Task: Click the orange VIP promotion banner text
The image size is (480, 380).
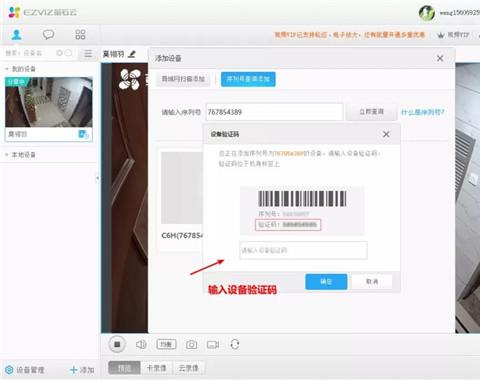Action: pyautogui.click(x=350, y=35)
